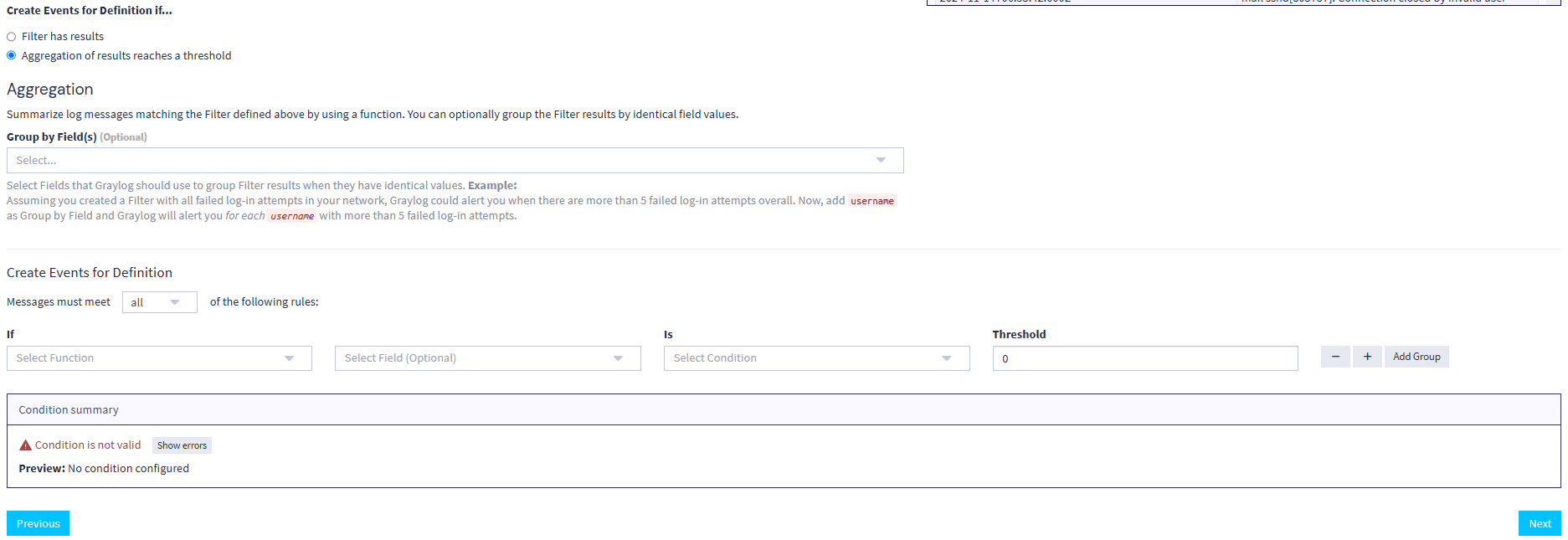Proceed using the Next button
Image resolution: width=1568 pixels, height=540 pixels.
click(1539, 523)
